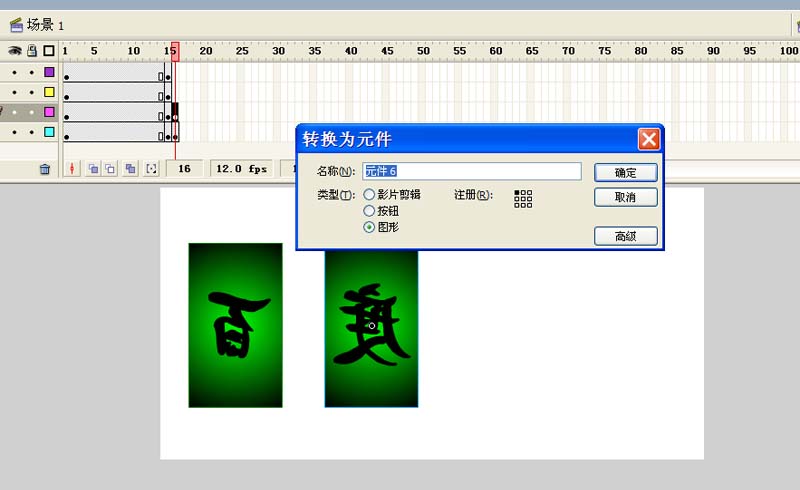Select frame 15 keyframe of purple-swatch layer
The height and width of the screenshot is (490, 800).
pyautogui.click(x=168, y=73)
